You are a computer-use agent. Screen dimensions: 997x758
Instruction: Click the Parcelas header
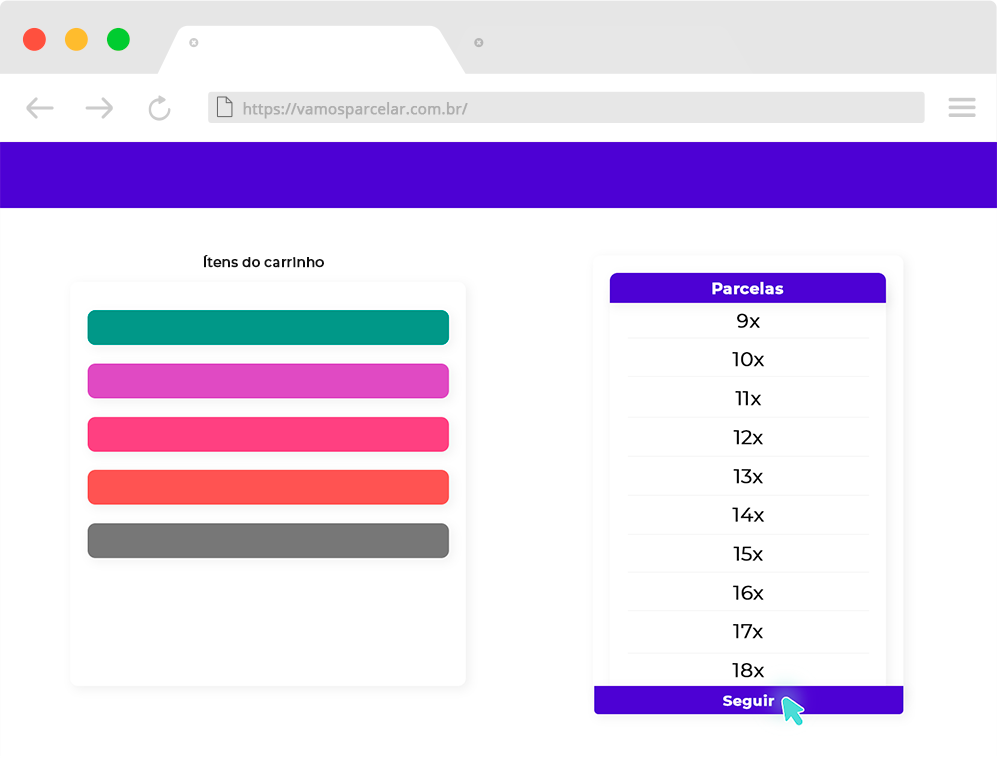(x=747, y=288)
